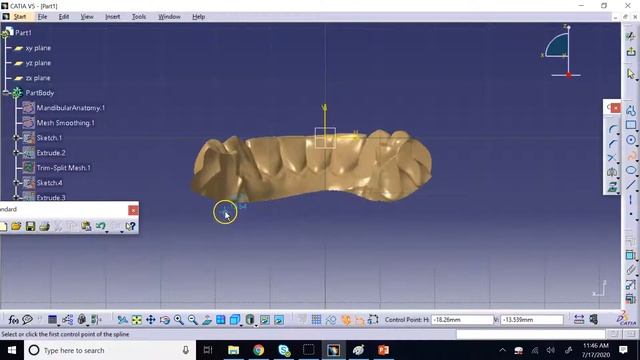Select Project 3D Elements in floating toolbar
Screen dimensions: 640x360
[x=612, y=187]
